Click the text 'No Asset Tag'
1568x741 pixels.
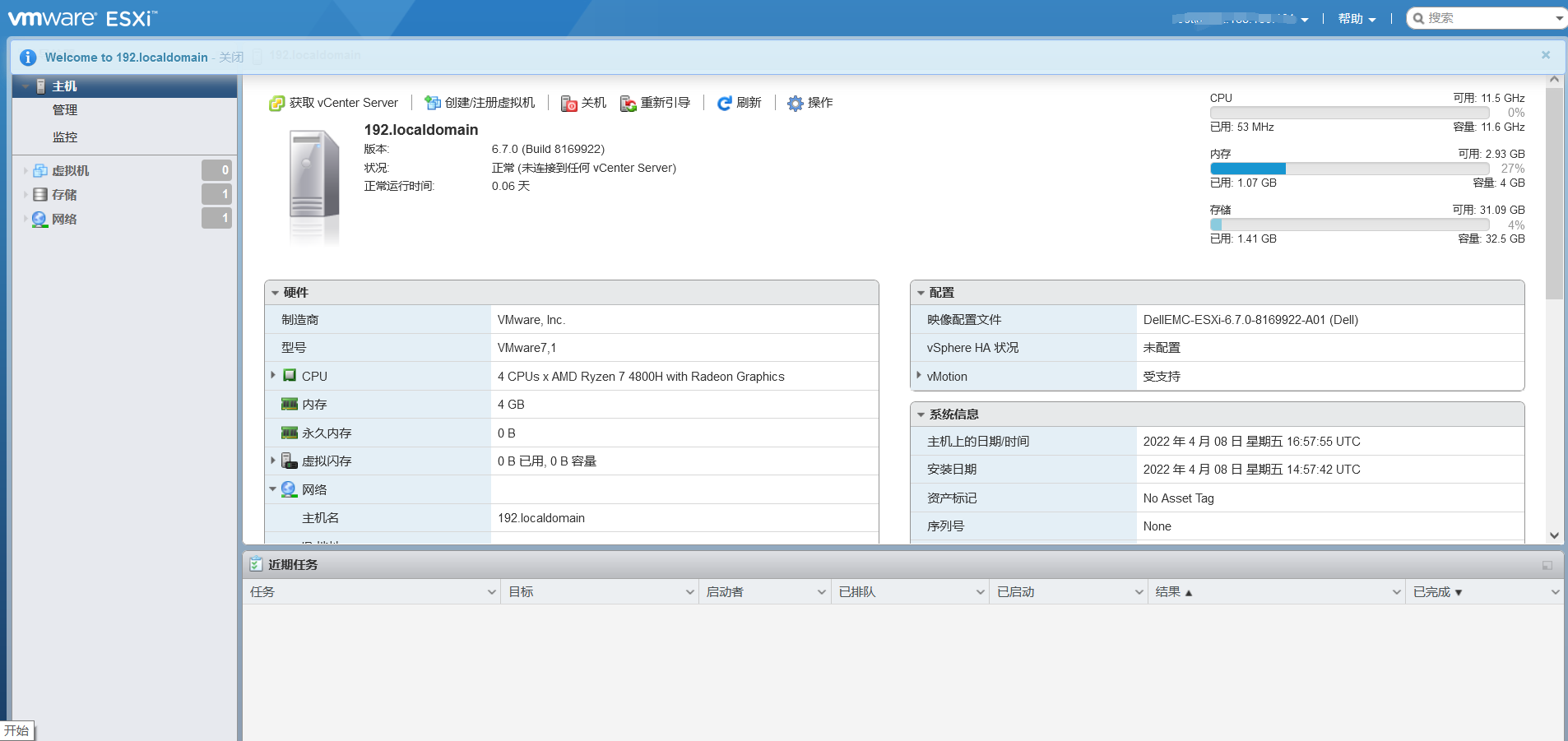click(1178, 498)
